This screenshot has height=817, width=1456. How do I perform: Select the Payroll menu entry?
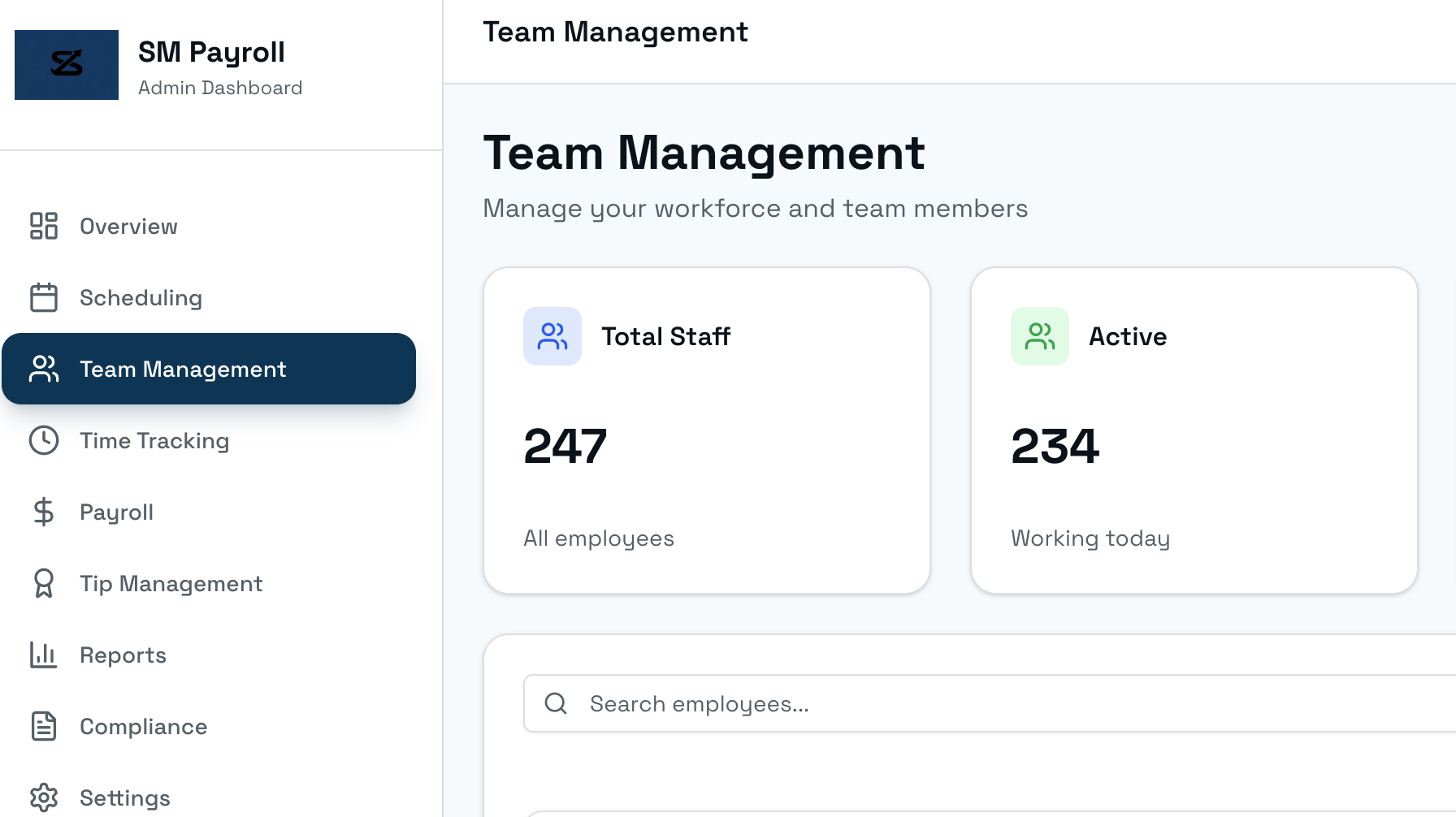pos(116,512)
